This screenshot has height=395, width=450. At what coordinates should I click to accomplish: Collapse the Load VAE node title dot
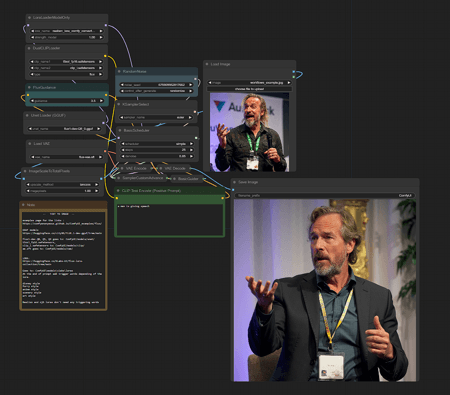[30, 144]
